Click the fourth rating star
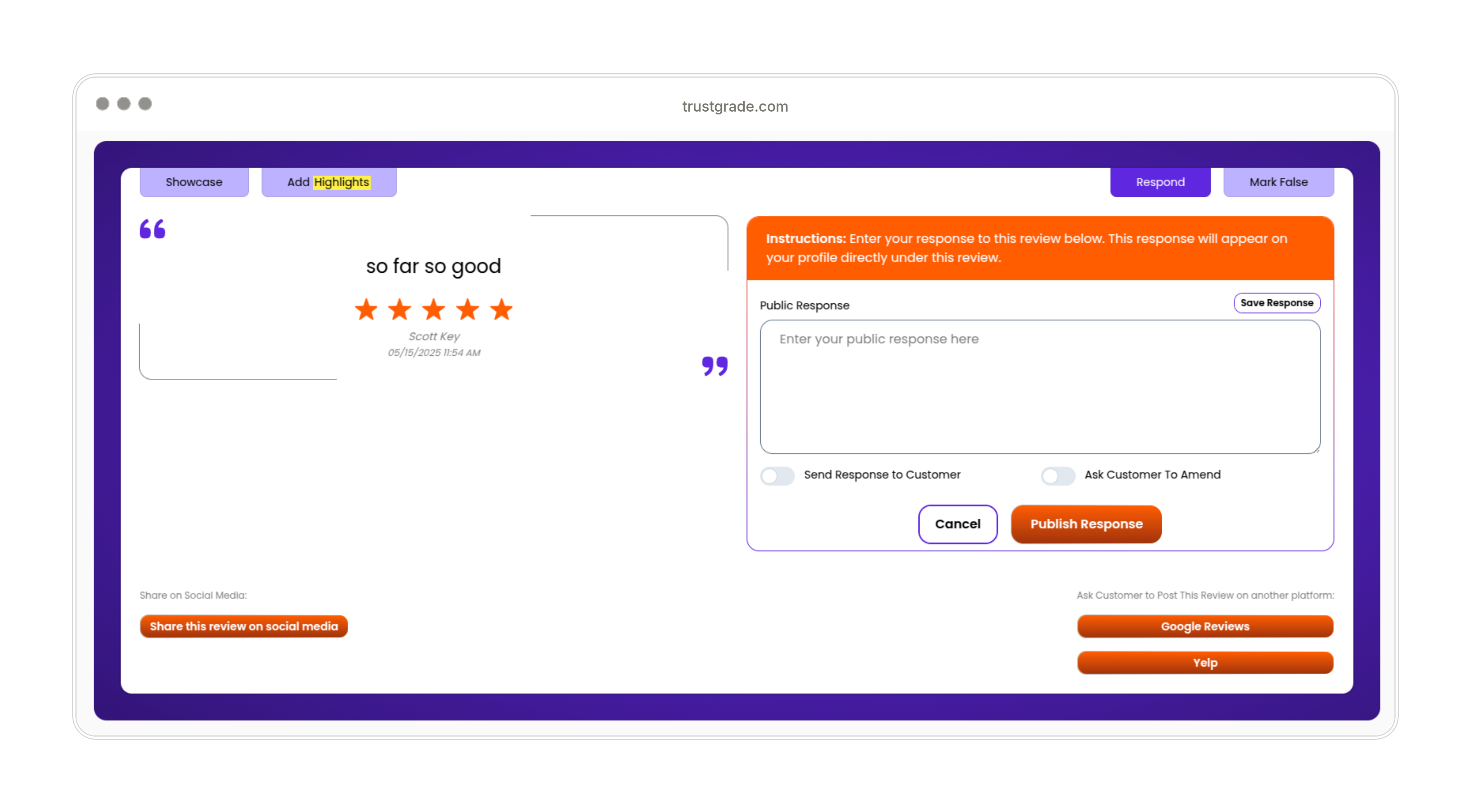Image resolution: width=1471 pixels, height=812 pixels. tap(468, 310)
